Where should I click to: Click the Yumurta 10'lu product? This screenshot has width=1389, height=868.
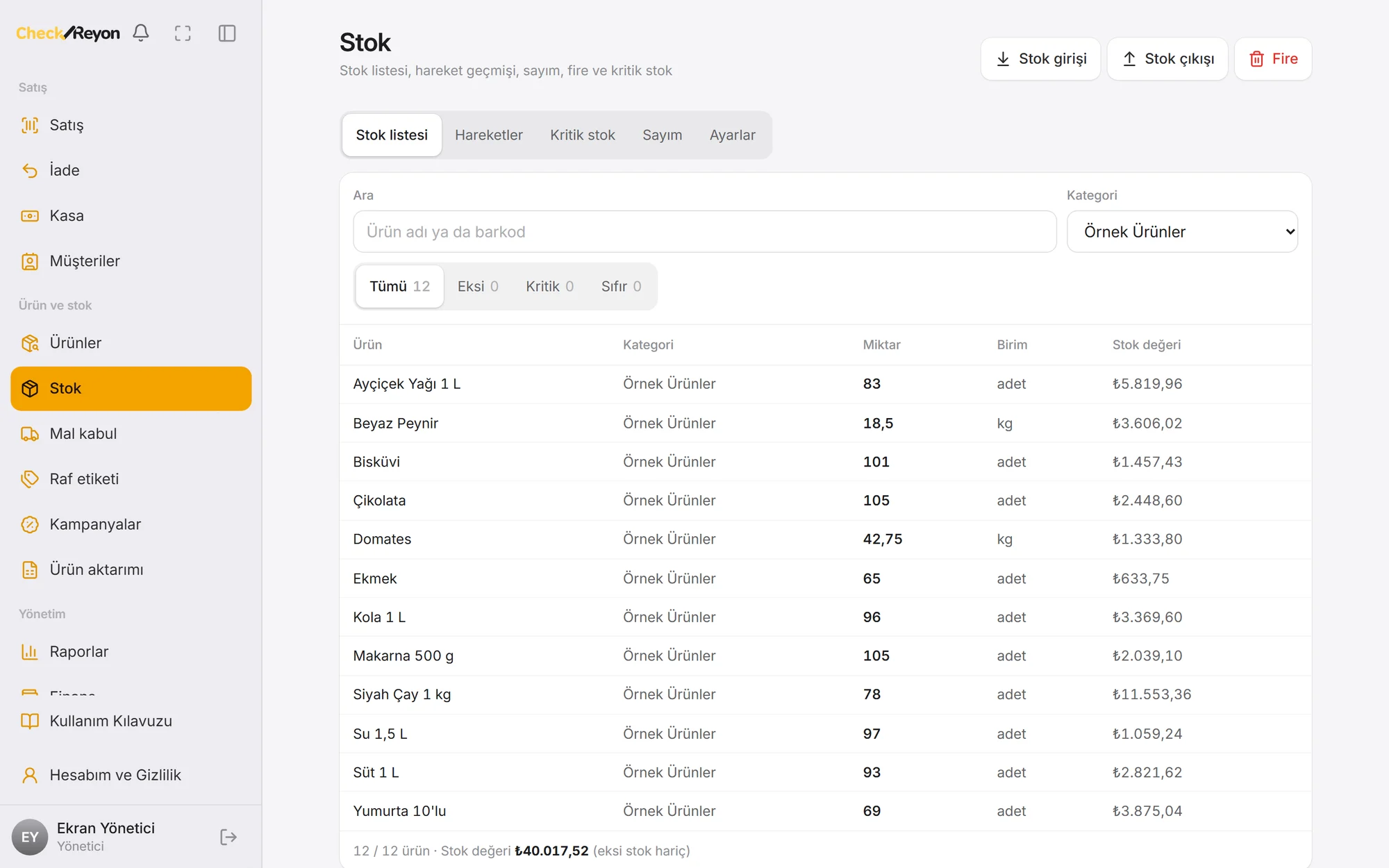pos(399,811)
